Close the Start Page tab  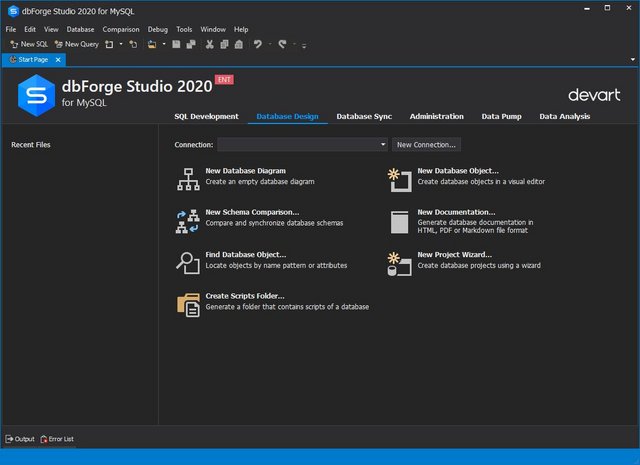[x=58, y=60]
